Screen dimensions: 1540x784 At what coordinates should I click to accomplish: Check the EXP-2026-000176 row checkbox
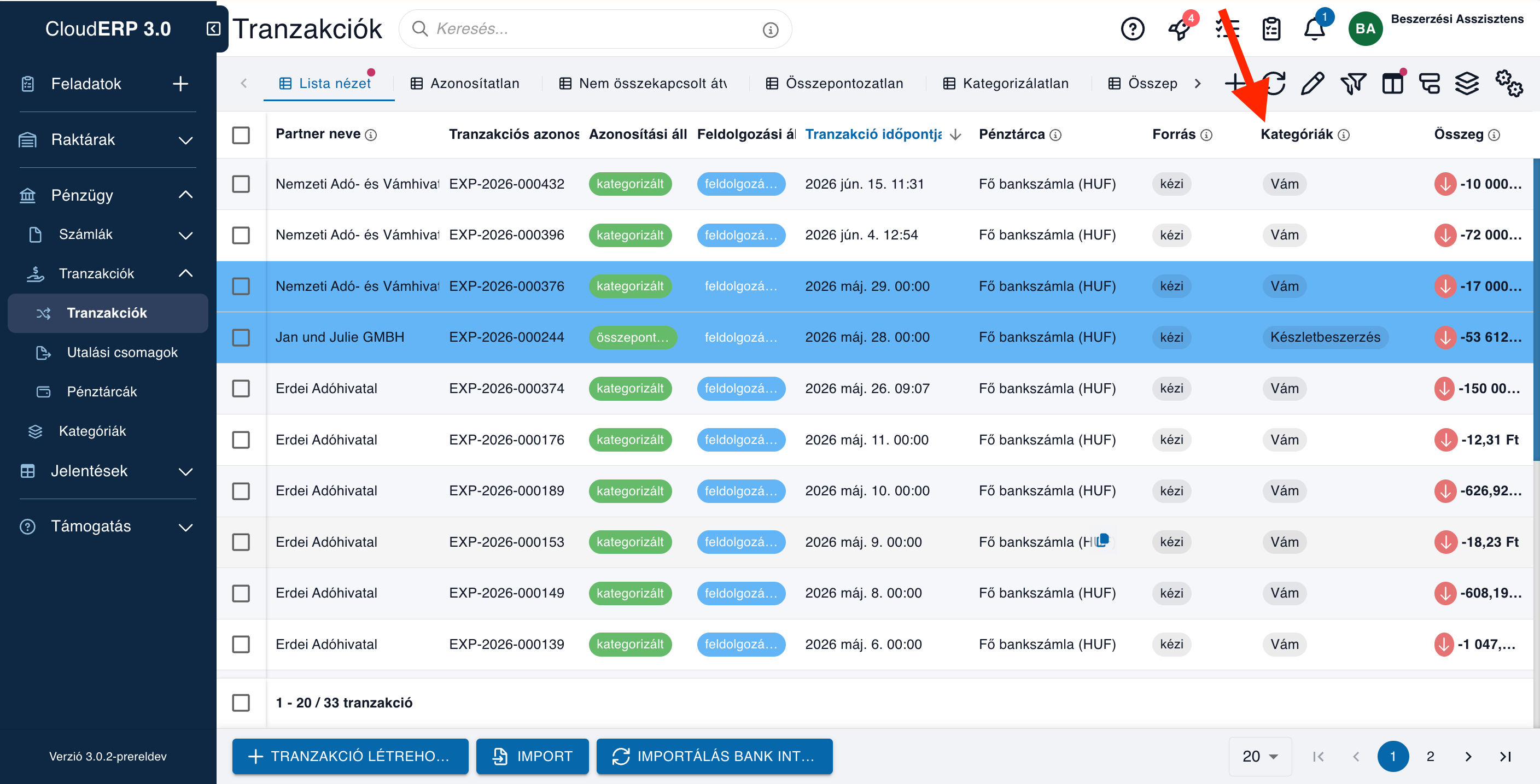coord(241,440)
